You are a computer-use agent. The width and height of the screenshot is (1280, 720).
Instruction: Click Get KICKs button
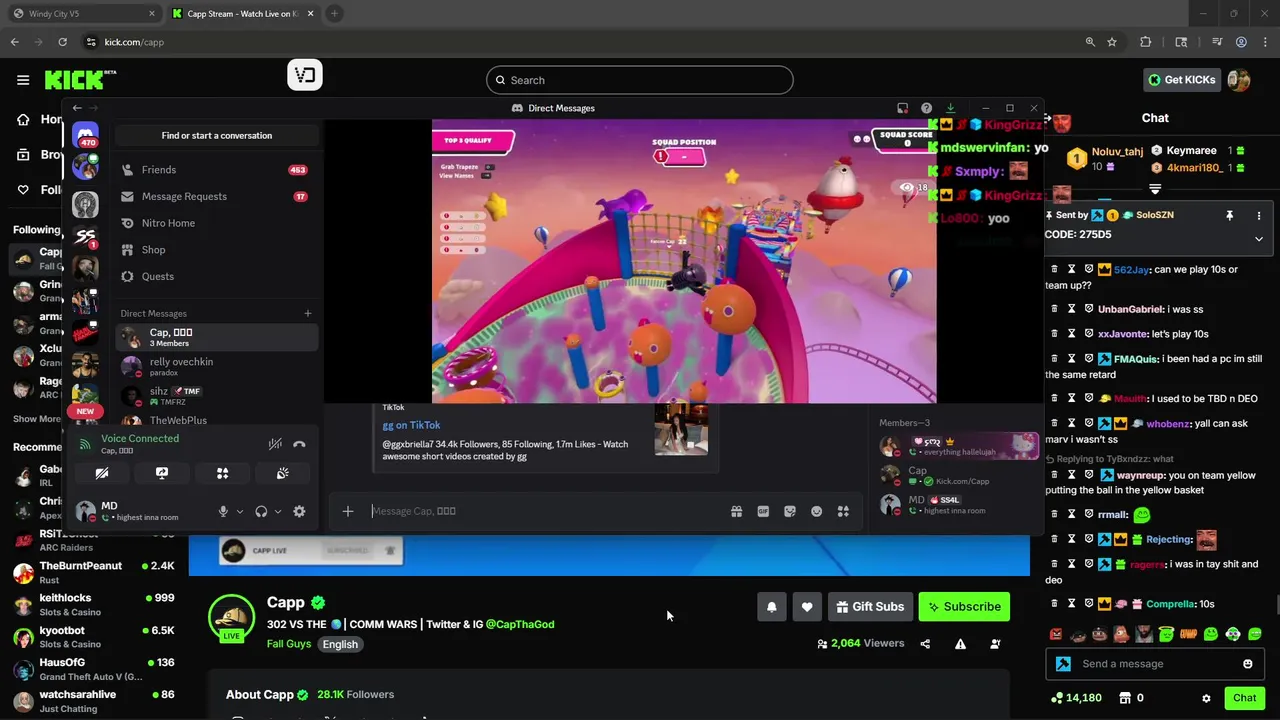1182,80
